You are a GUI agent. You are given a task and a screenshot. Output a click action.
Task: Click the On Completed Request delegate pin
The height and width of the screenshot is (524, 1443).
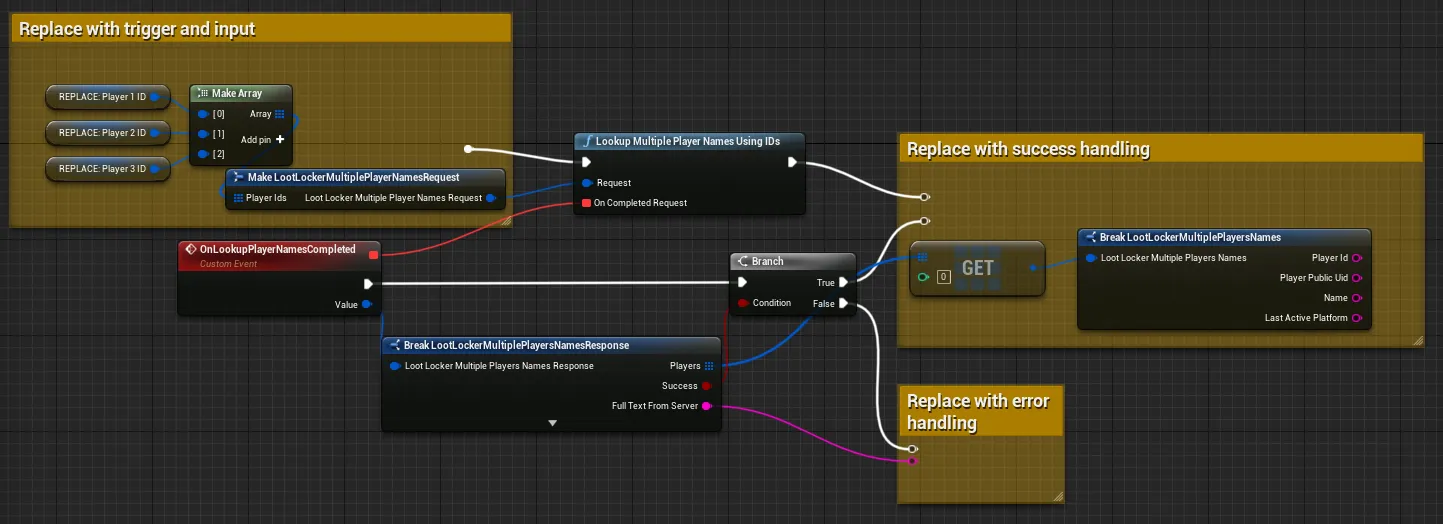pos(587,203)
